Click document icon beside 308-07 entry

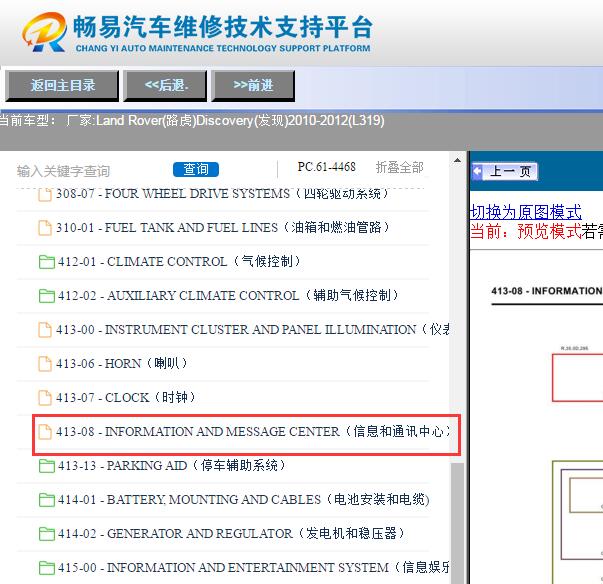coord(45,194)
